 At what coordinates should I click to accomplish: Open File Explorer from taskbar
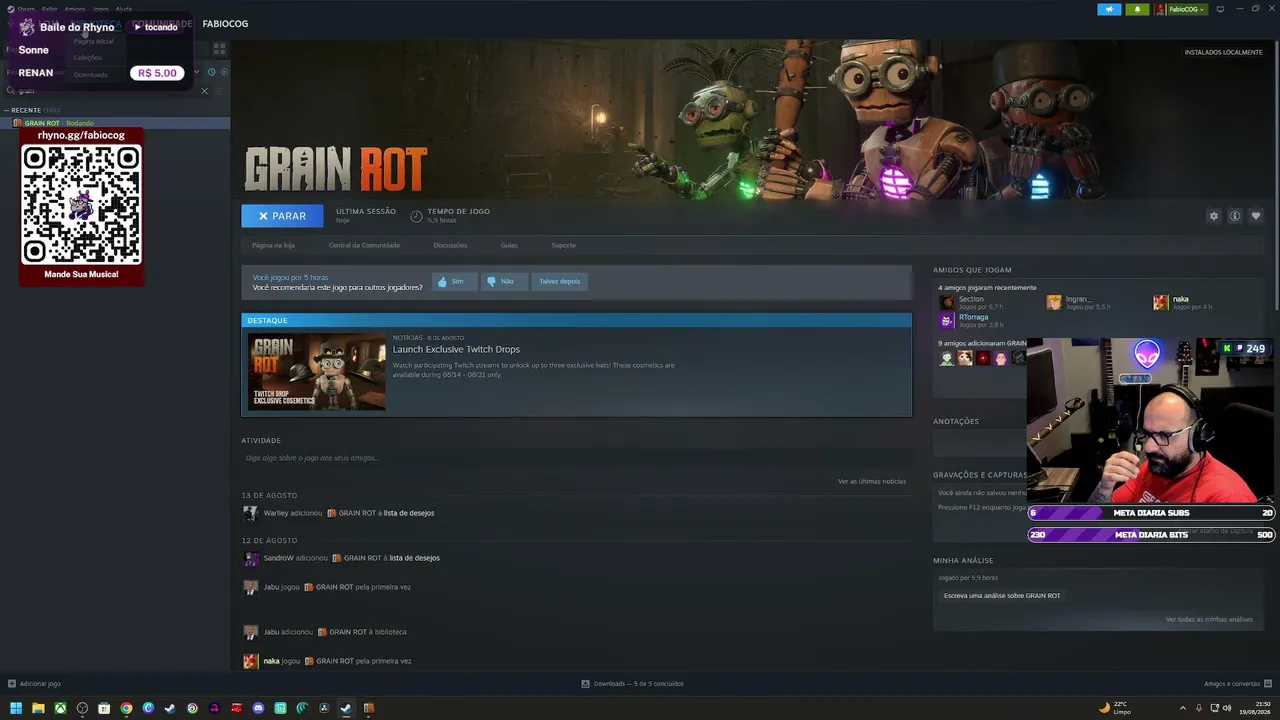pos(38,708)
